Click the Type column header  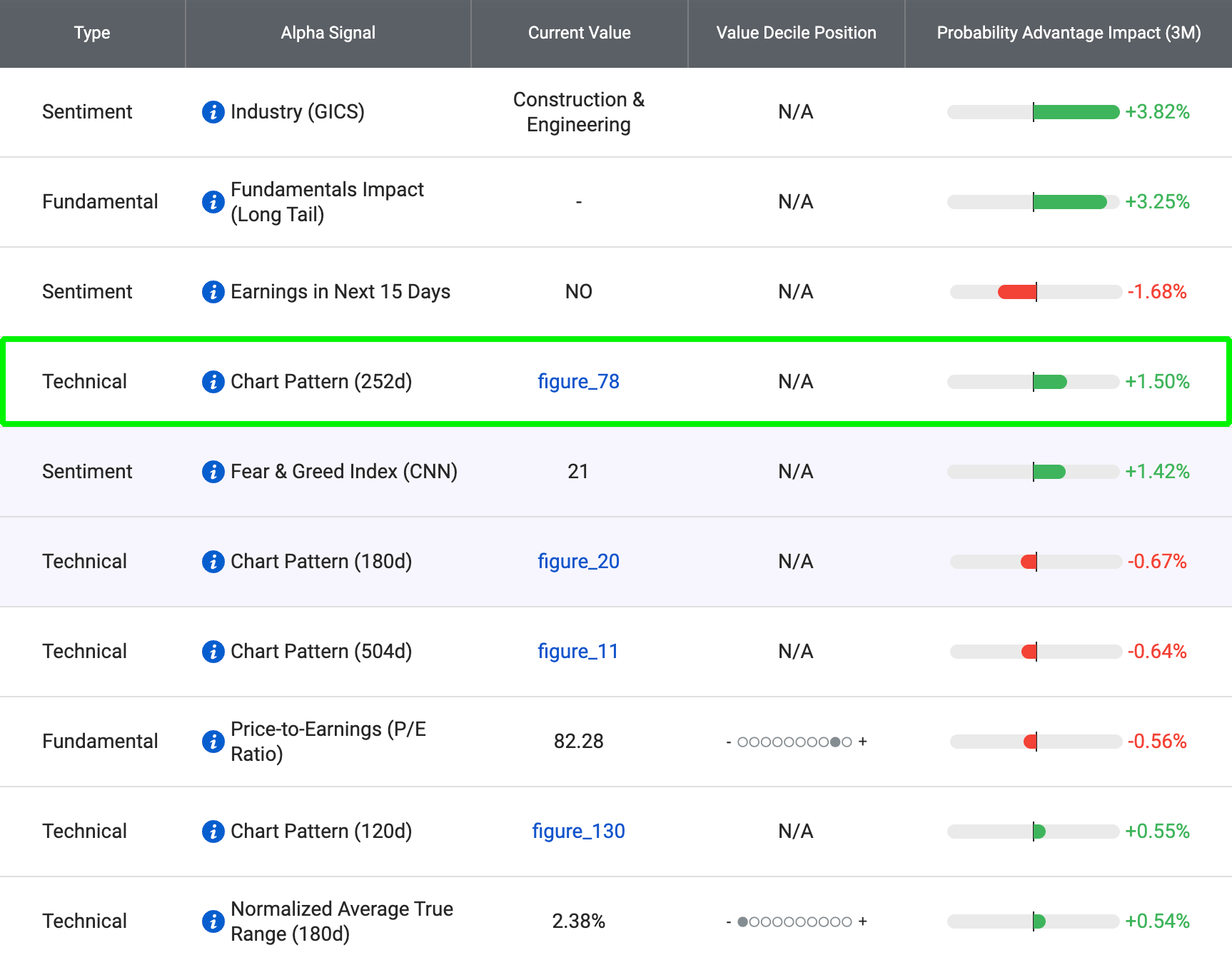point(92,33)
